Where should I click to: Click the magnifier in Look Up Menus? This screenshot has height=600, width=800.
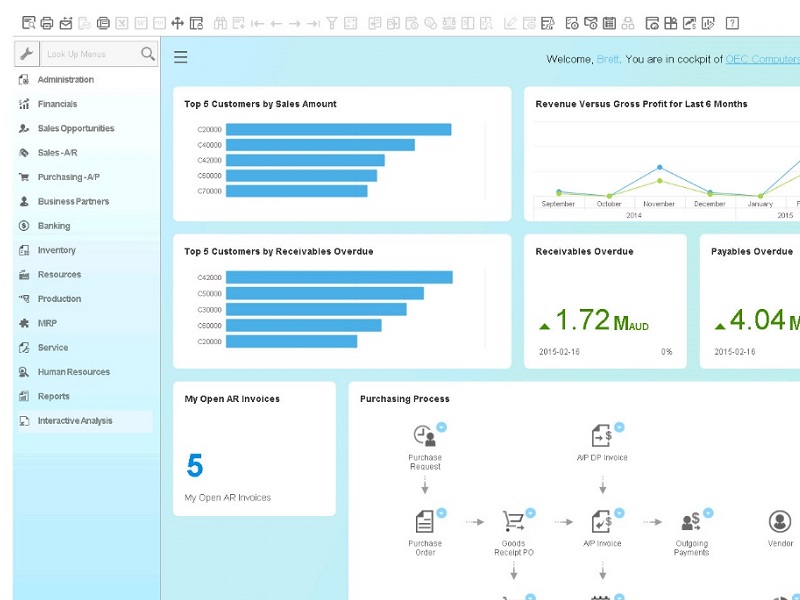tap(147, 54)
